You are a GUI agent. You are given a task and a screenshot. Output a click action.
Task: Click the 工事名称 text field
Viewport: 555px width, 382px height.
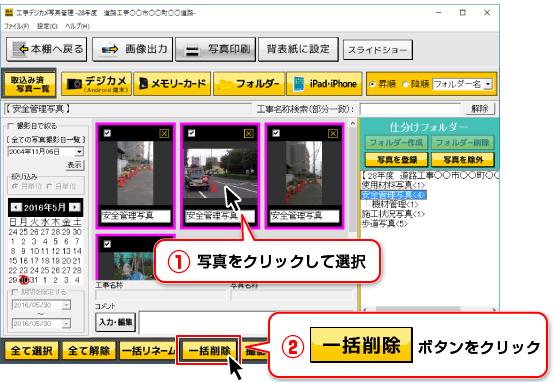click(x=160, y=295)
